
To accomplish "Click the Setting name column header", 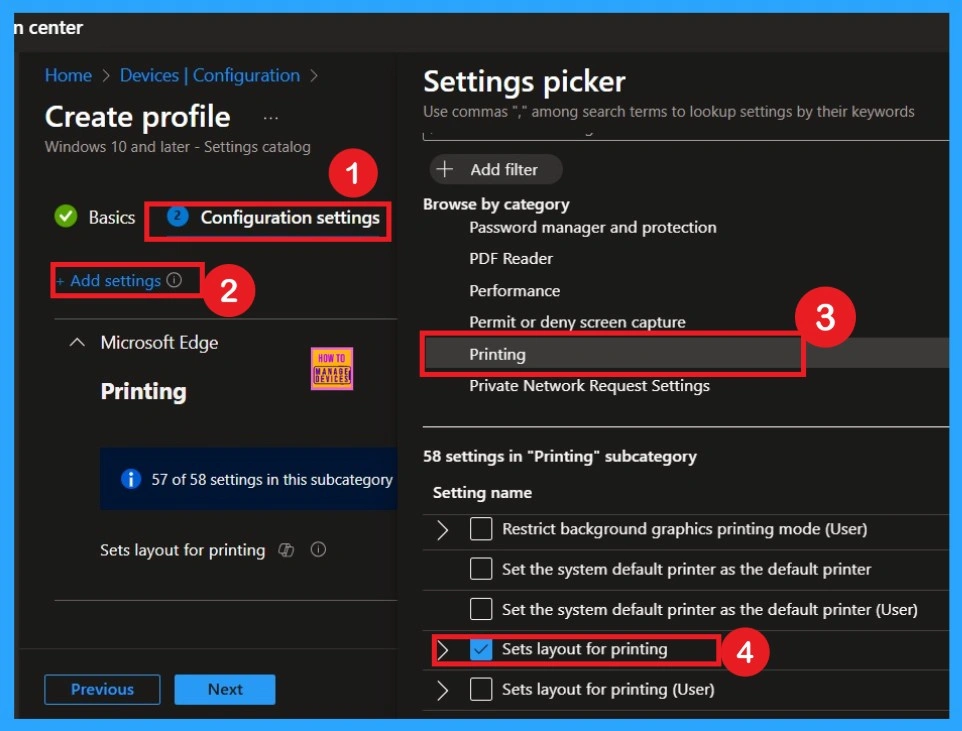I will (x=482, y=492).
